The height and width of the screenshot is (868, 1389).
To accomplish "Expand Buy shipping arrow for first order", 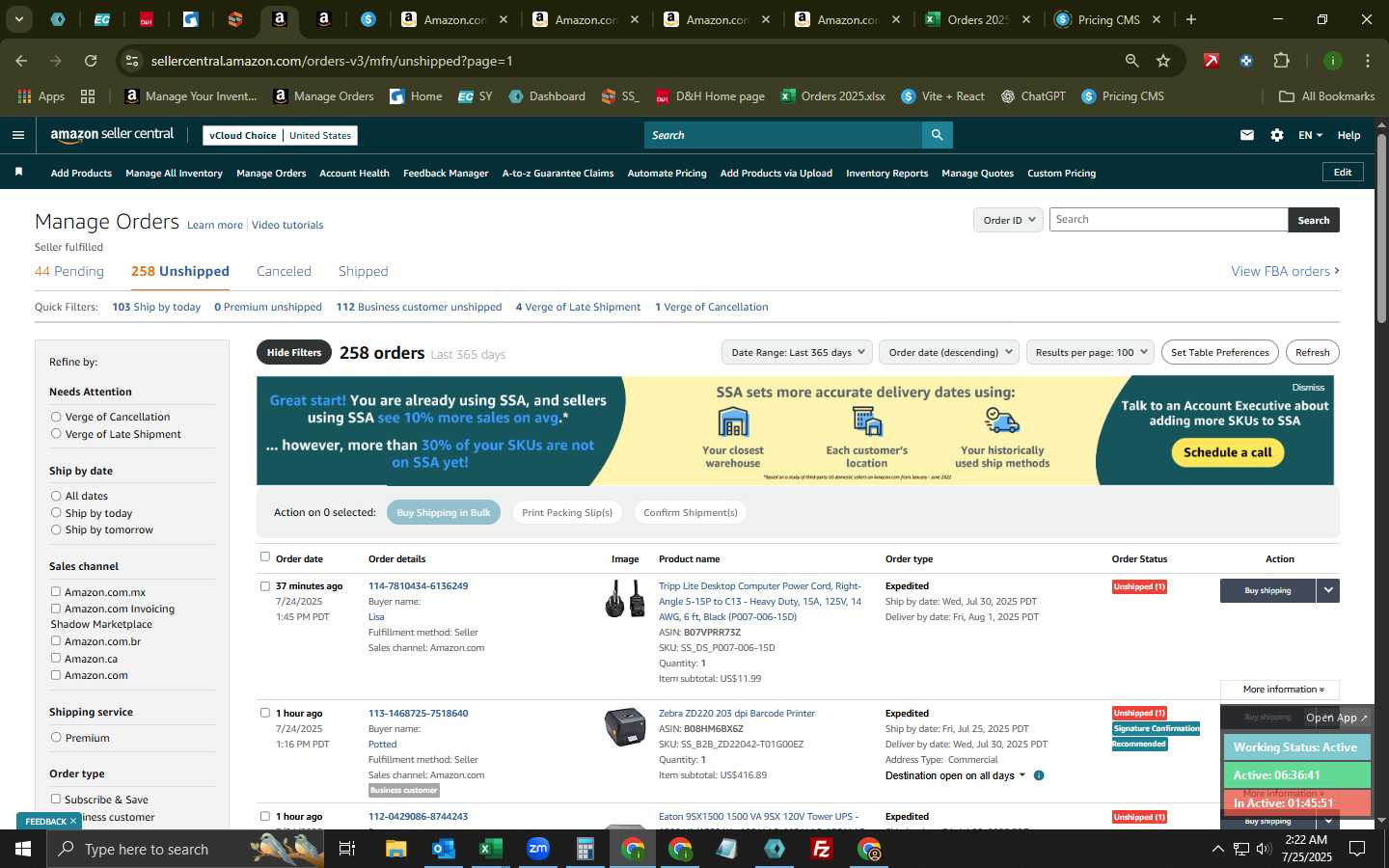I will pos(1328,590).
